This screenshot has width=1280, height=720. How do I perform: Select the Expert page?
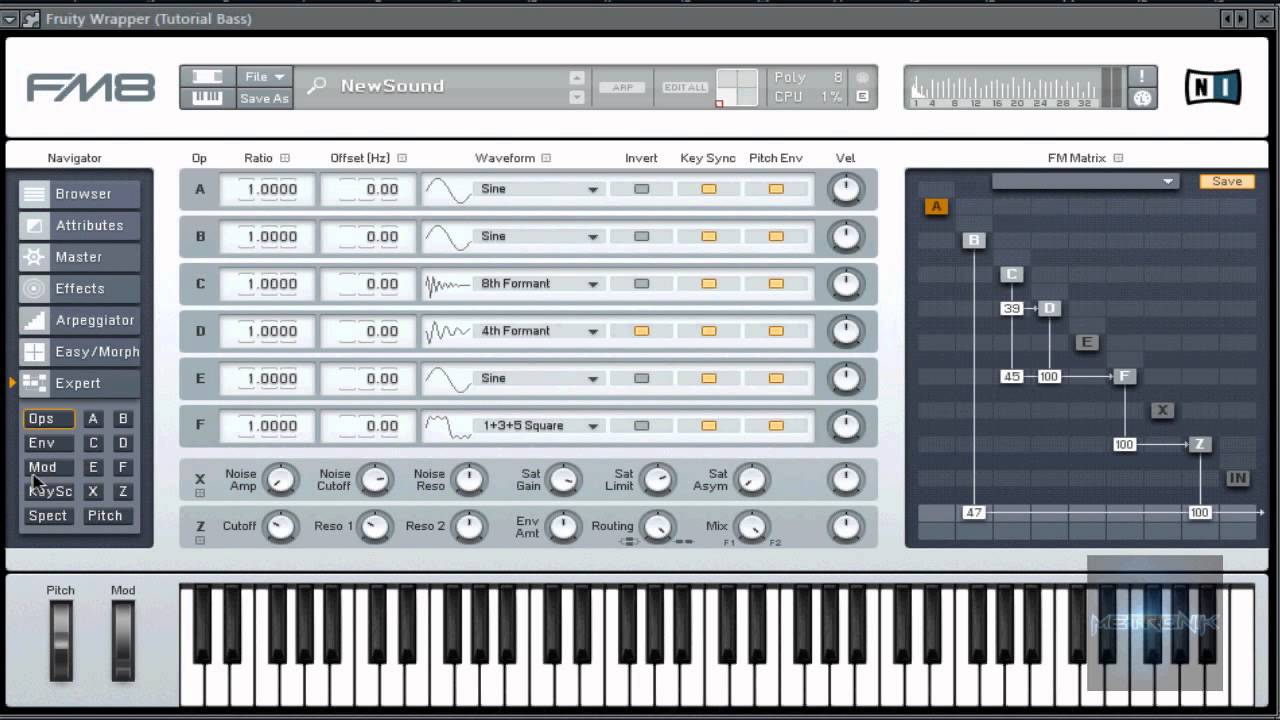tap(80, 383)
